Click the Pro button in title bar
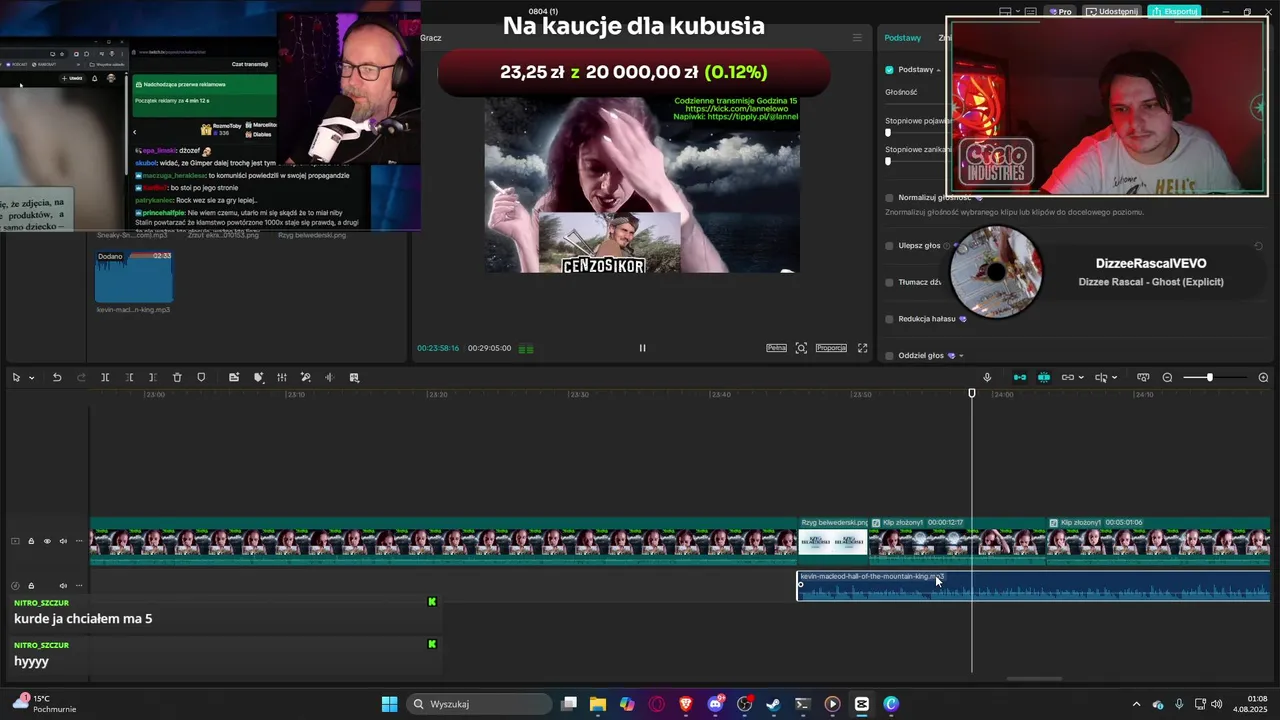 (1060, 12)
